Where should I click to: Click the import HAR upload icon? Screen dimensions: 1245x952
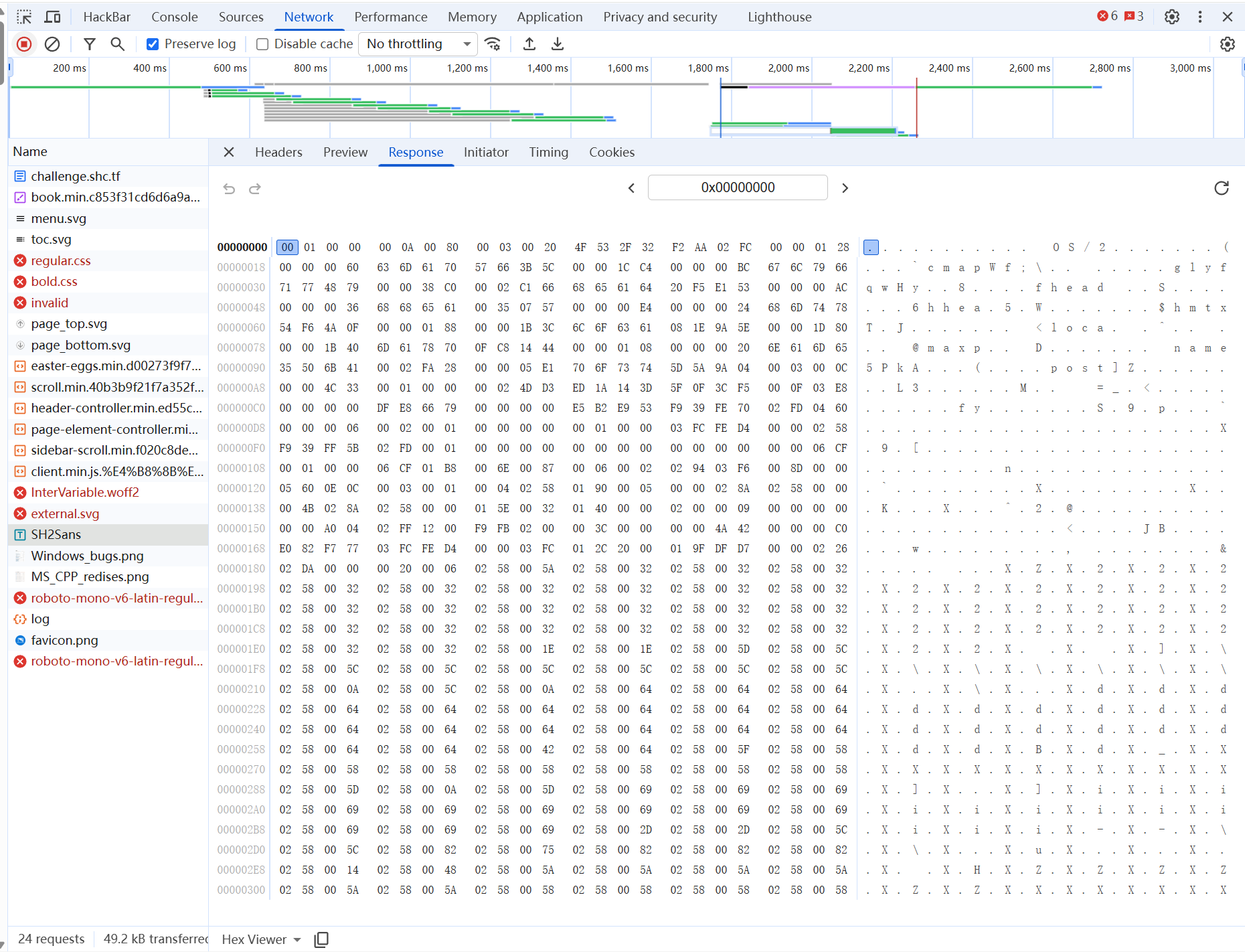529,44
